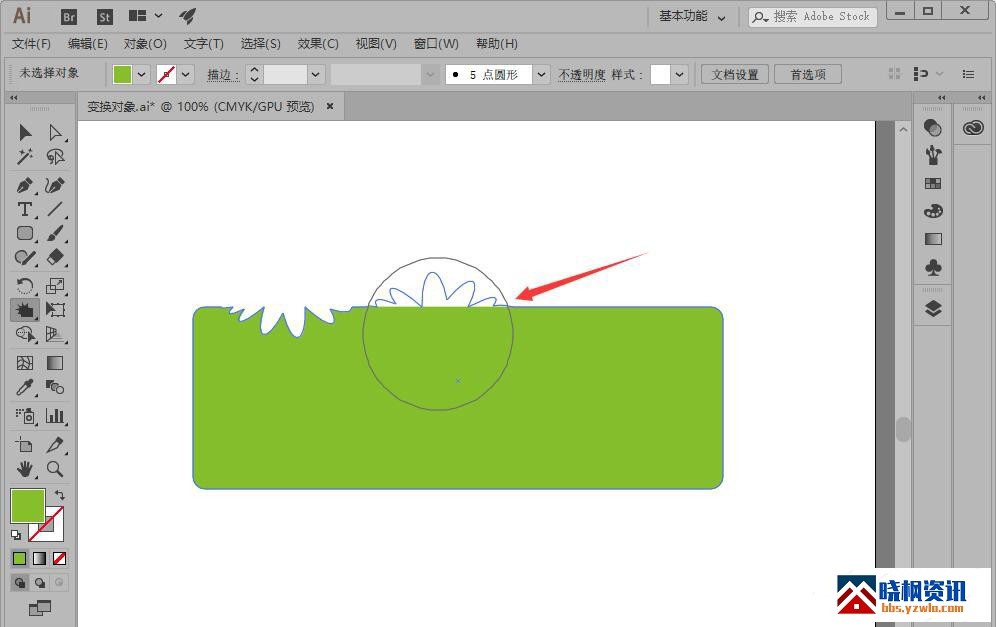Reset to default fill and stroke
This screenshot has height=627, width=996.
tap(16, 536)
